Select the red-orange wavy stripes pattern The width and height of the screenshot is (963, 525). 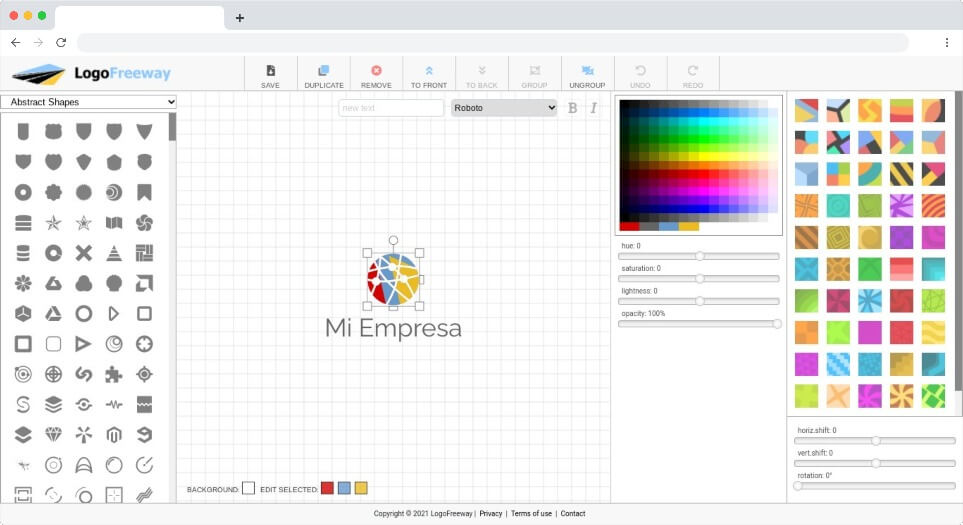pos(933,206)
